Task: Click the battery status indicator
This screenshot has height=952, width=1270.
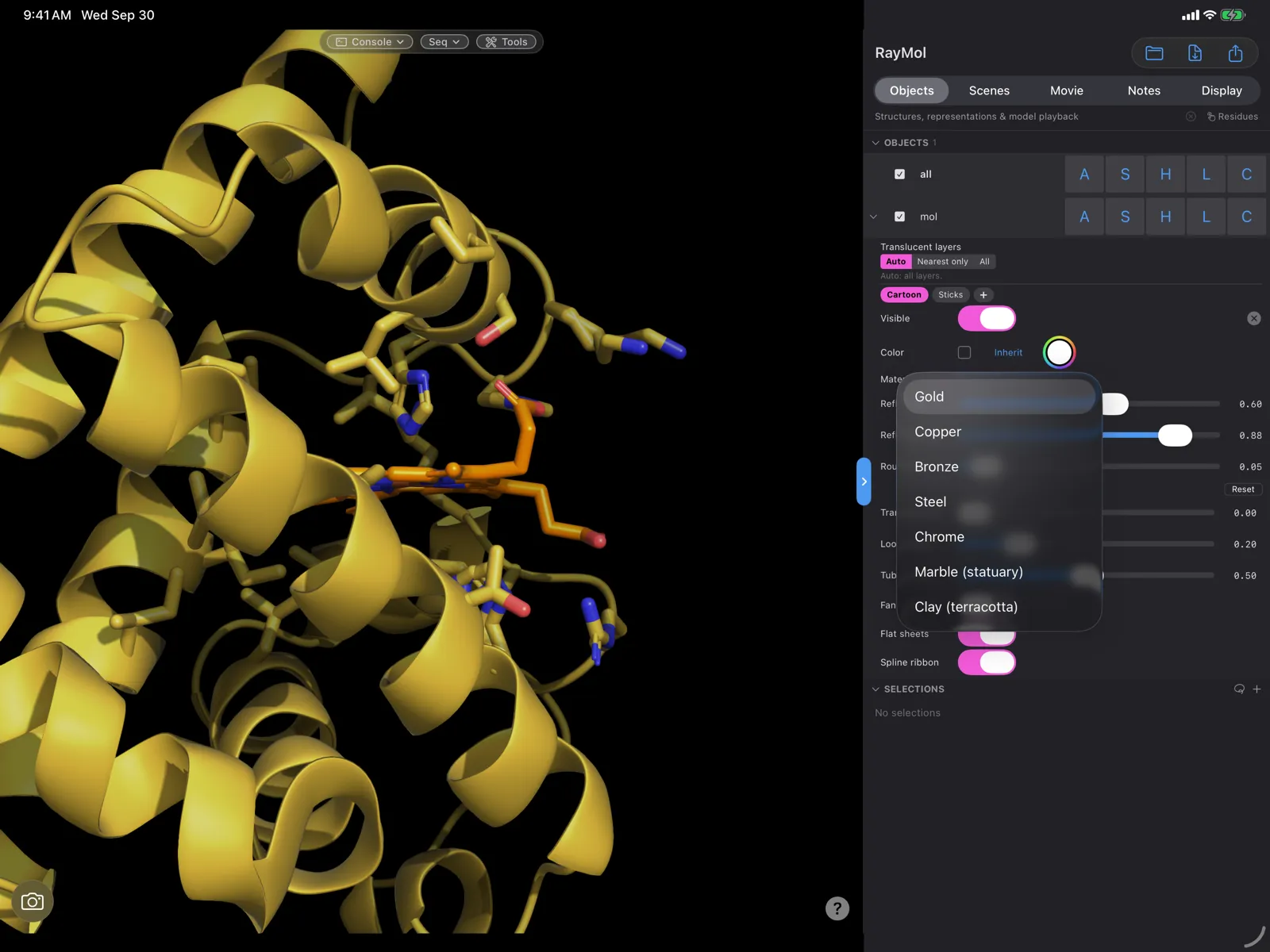Action: [1233, 15]
